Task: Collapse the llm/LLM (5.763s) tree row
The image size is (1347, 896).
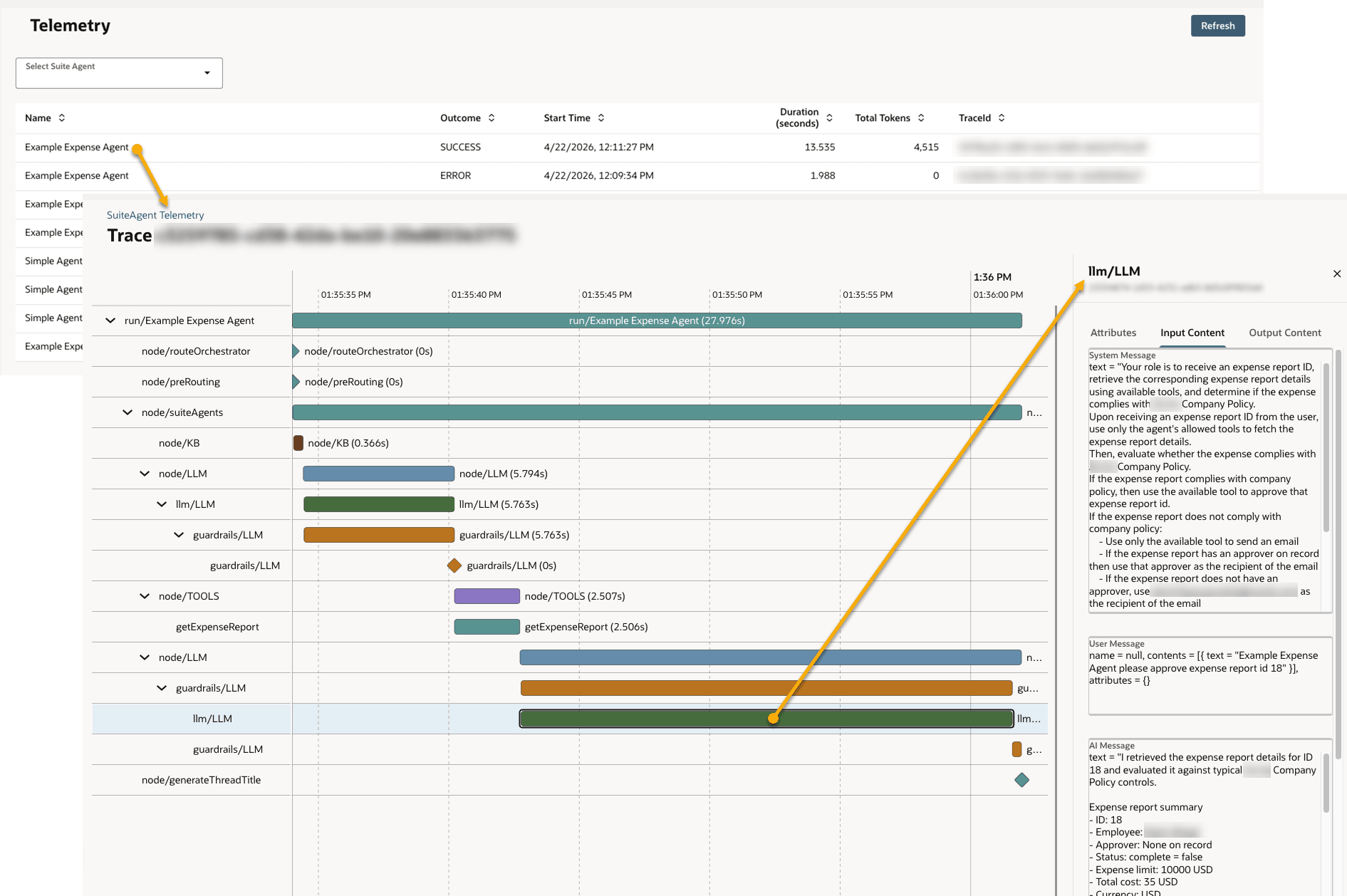Action: coord(162,504)
